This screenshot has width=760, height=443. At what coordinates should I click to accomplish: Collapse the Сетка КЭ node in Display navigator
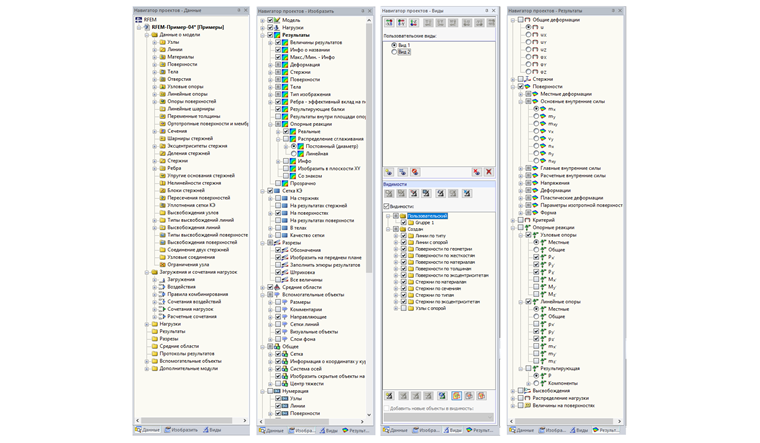(263, 191)
